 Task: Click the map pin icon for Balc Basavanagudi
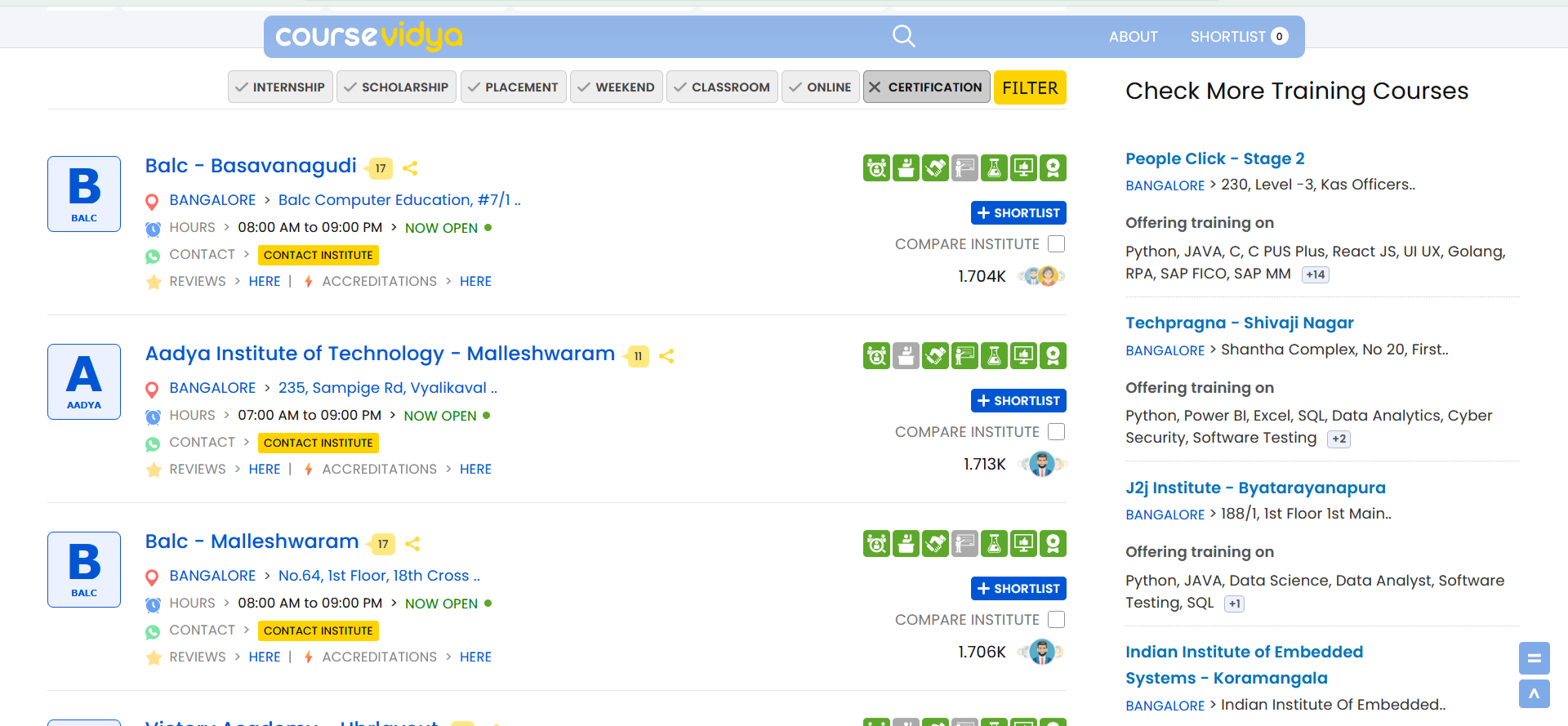point(152,202)
